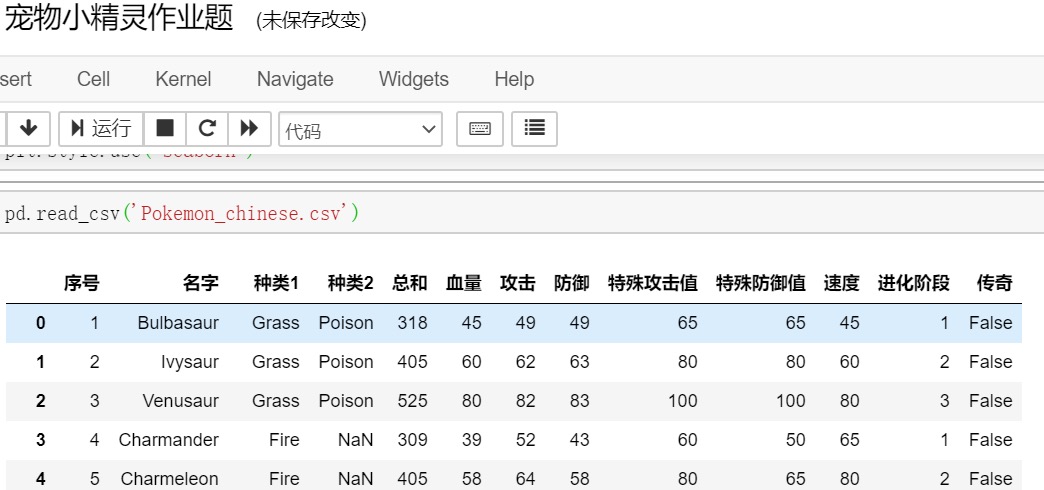This screenshot has height=490, width=1044.
Task: Click Bulbasaur's False legendary value
Action: 991,323
